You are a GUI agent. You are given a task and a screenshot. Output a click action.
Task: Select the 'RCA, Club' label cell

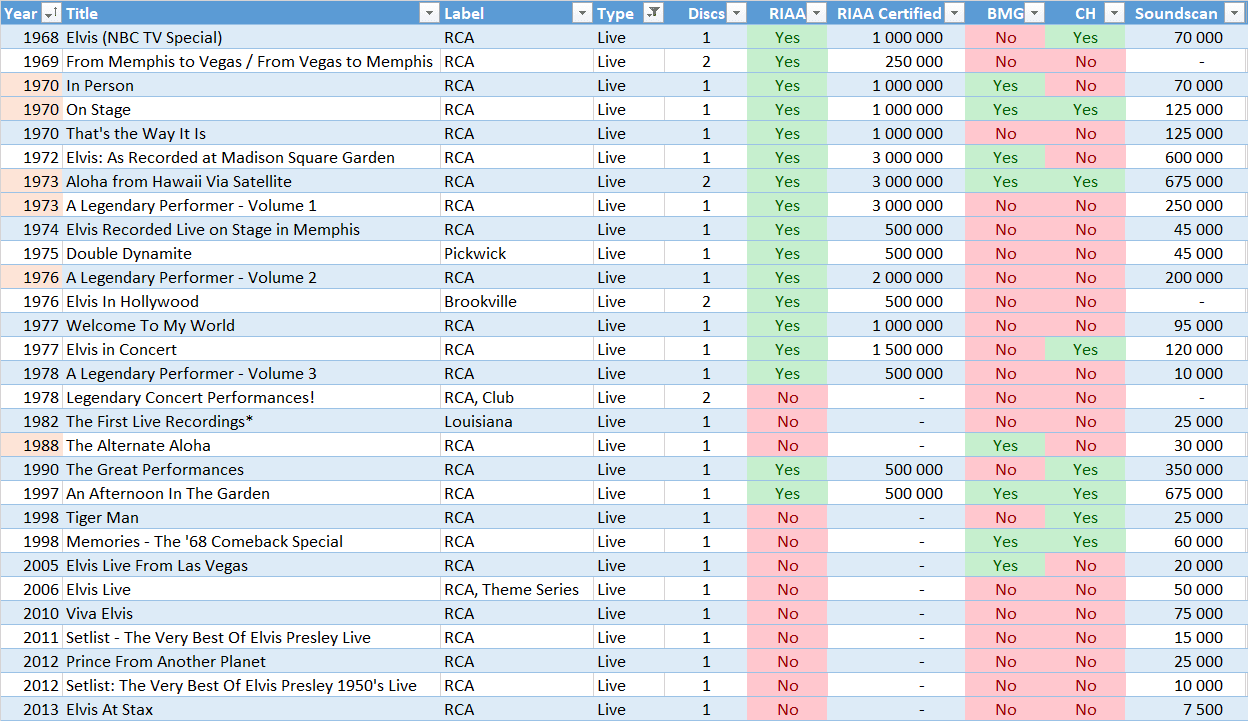tap(517, 397)
